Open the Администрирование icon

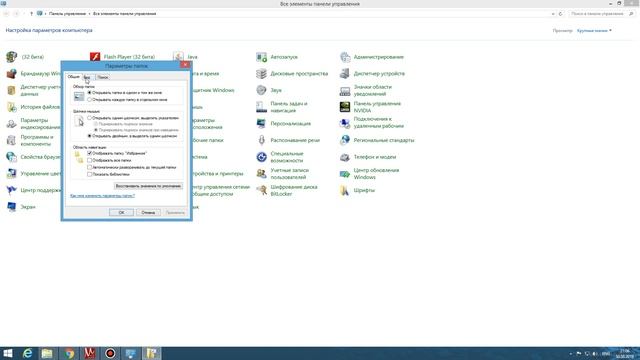point(345,57)
